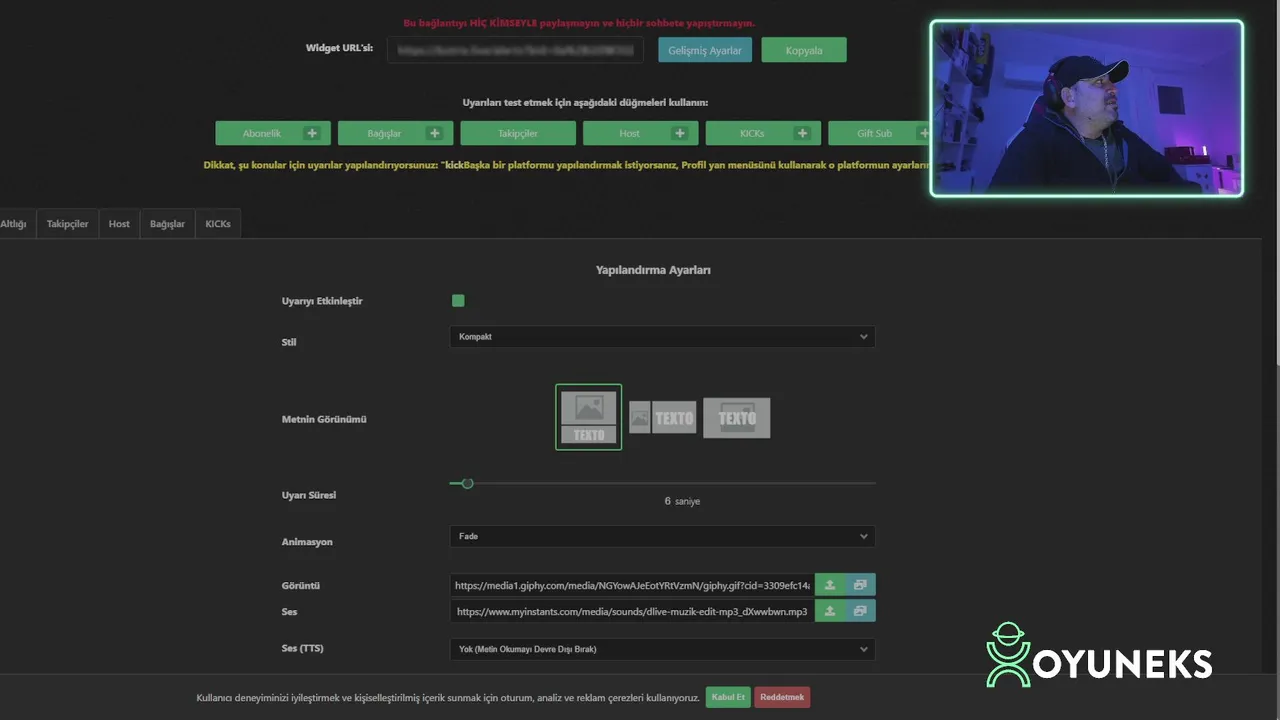
Task: Click inside the Widget URL field
Action: pos(515,49)
